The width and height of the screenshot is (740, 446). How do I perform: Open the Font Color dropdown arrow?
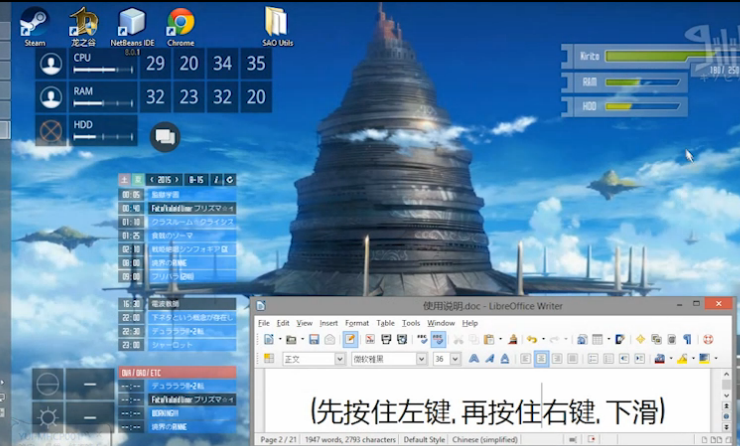671,359
